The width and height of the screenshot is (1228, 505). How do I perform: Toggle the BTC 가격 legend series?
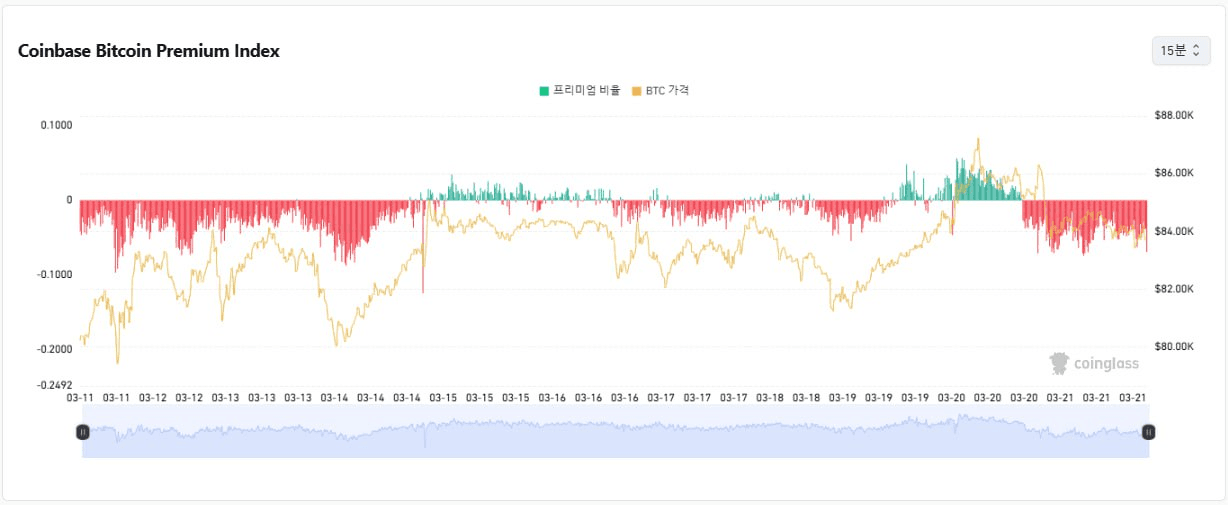661,90
